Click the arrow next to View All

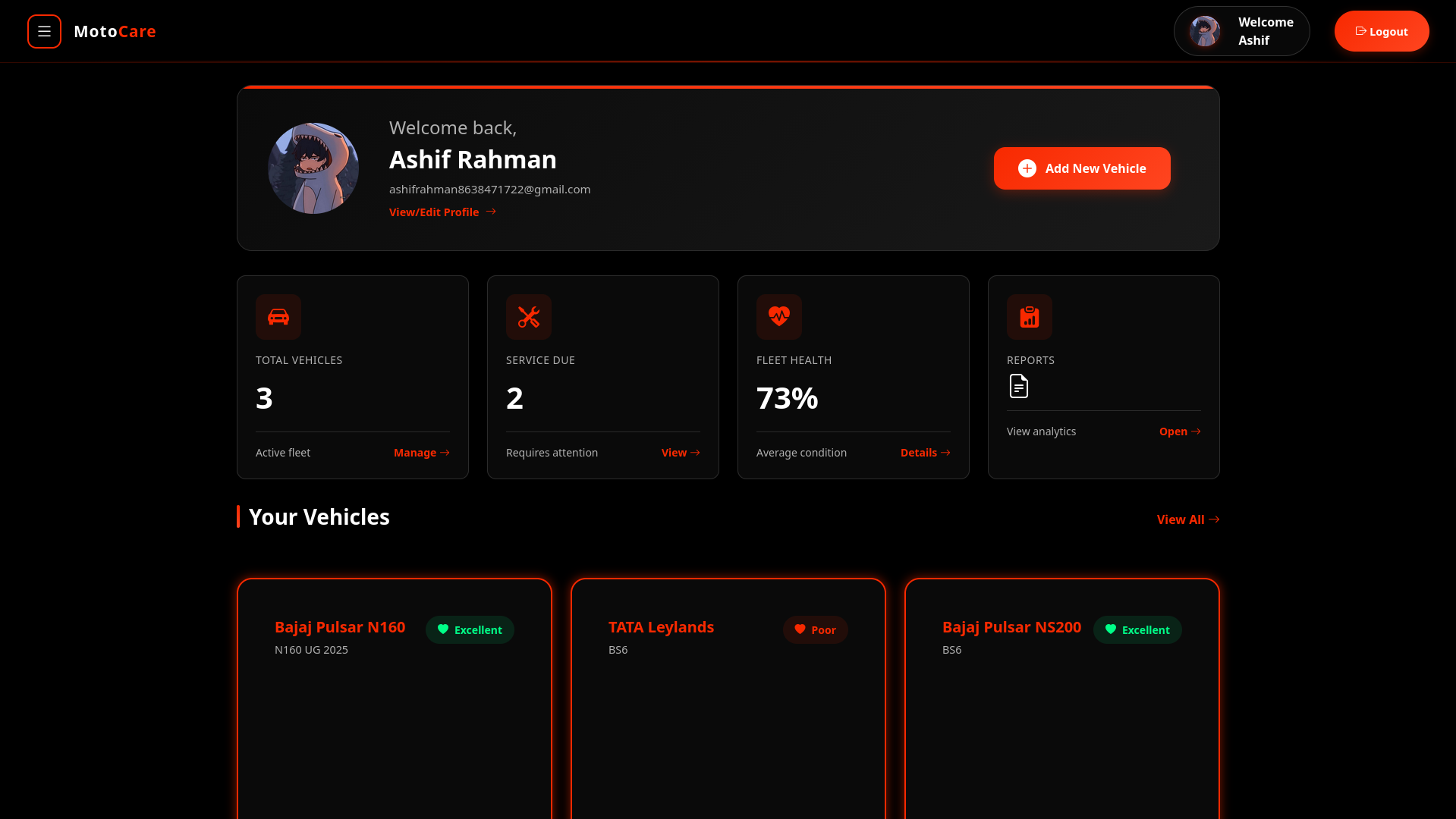point(1214,519)
